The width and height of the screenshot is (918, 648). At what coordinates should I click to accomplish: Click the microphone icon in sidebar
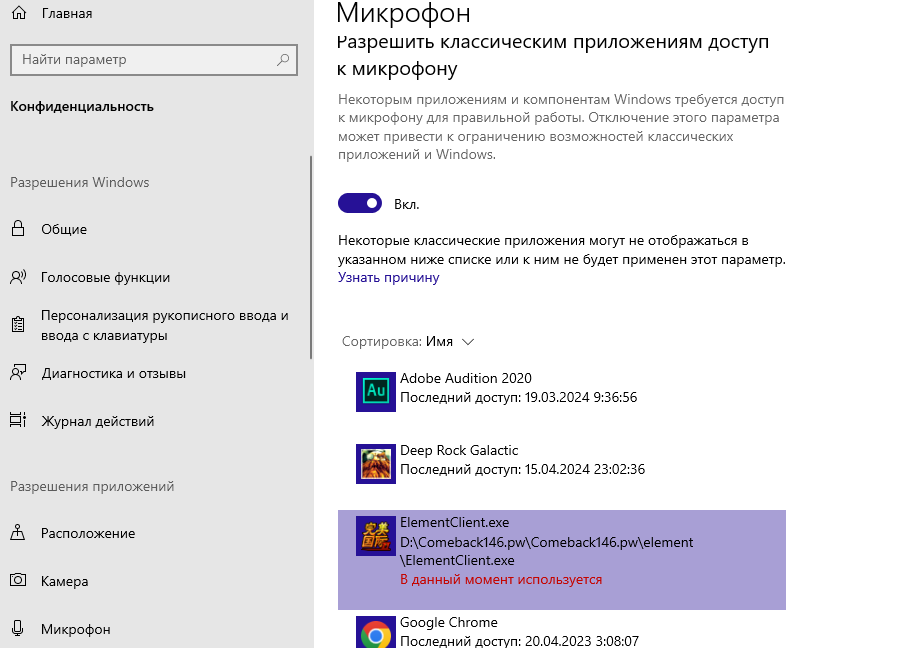point(18,629)
